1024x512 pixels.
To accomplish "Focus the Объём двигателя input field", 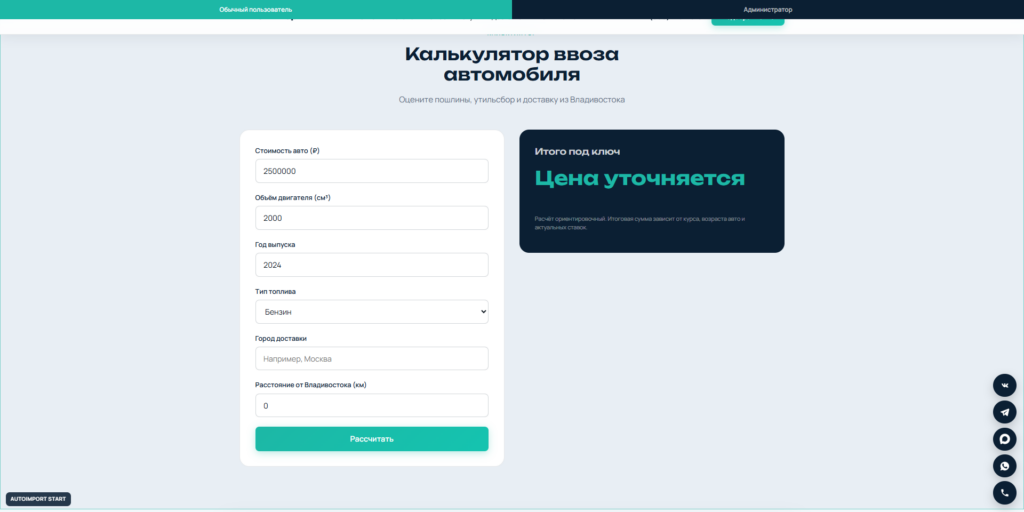I will coord(372,218).
